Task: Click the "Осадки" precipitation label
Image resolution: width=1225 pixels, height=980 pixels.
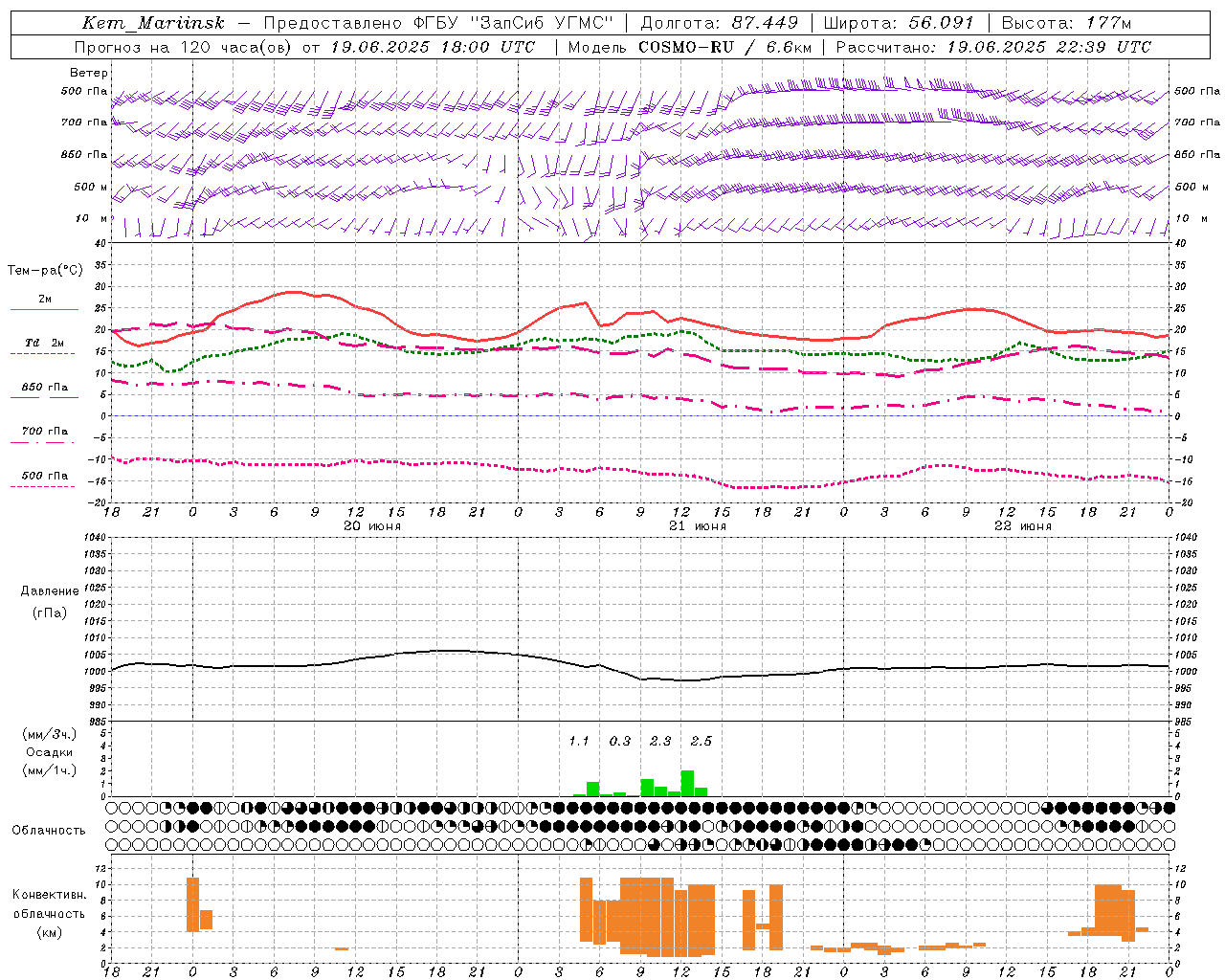Action: click(x=49, y=752)
